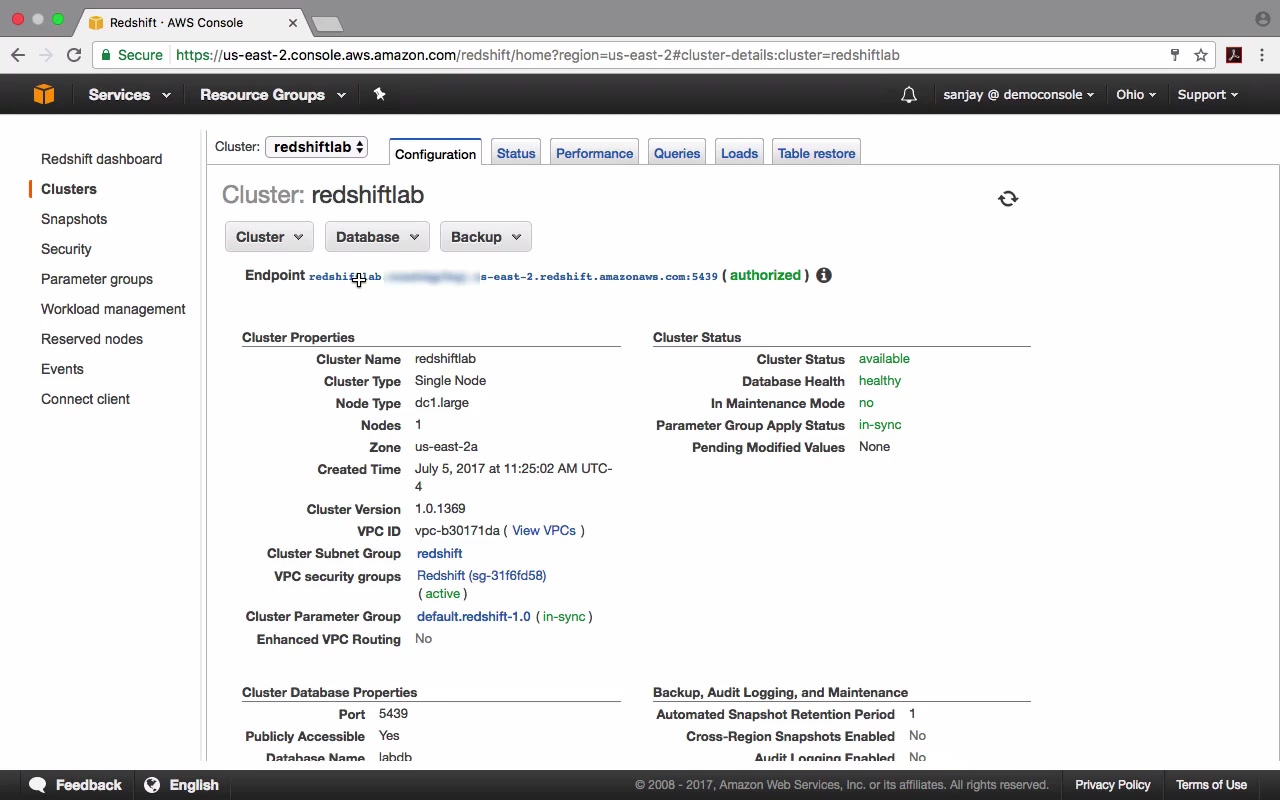Change language via the English button
Image resolution: width=1280 pixels, height=800 pixels.
point(181,785)
